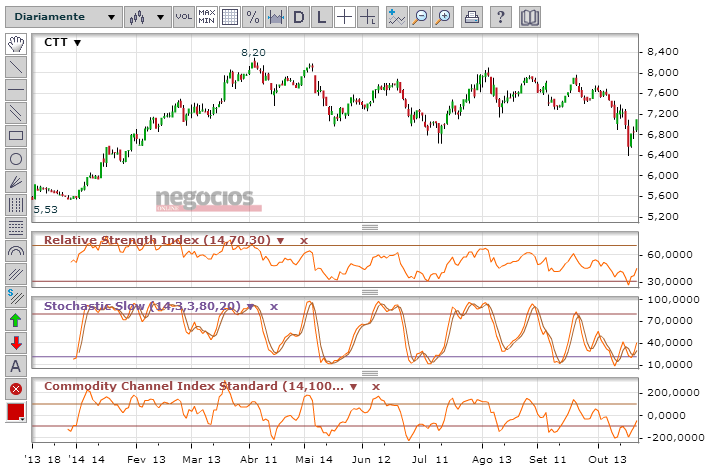Image resolution: width=709 pixels, height=470 pixels.
Task: Click the 8,20 high price label
Action: tap(253, 52)
